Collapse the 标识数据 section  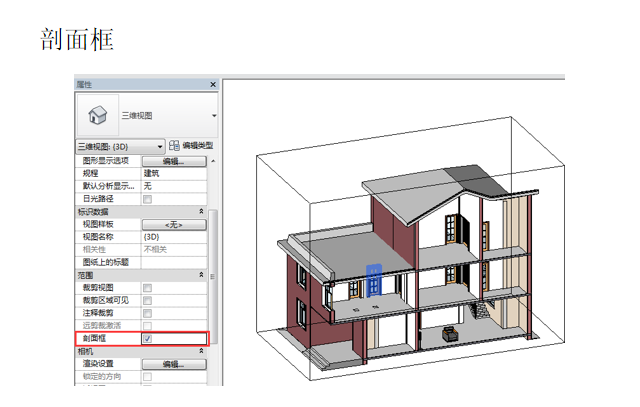tap(202, 212)
